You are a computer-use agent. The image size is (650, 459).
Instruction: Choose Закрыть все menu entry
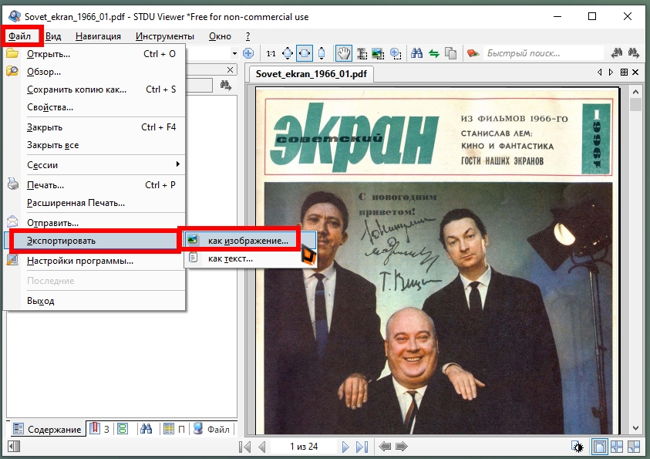pyautogui.click(x=95, y=145)
